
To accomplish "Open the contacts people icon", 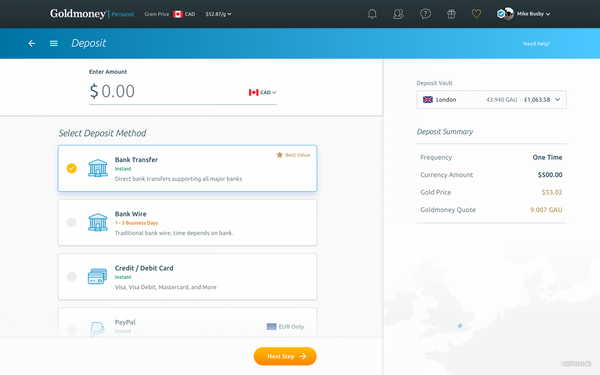I will [398, 14].
